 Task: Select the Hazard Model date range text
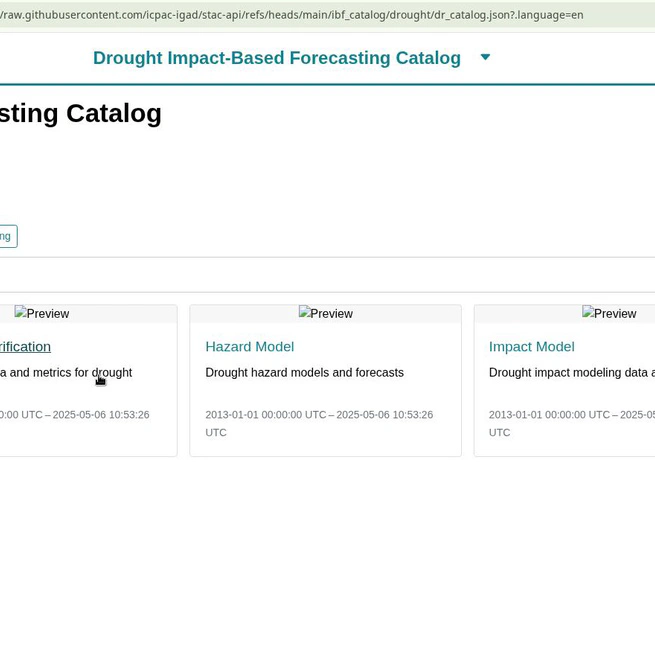point(319,423)
